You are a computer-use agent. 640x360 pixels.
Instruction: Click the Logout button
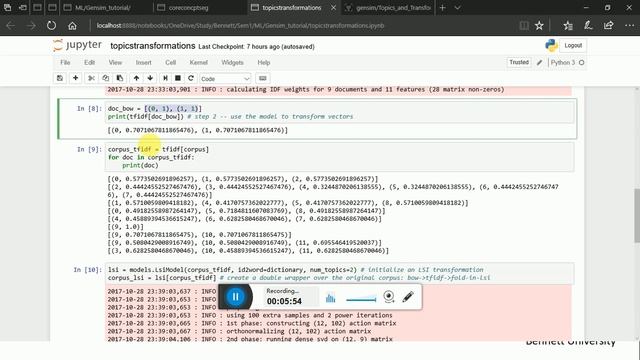[573, 45]
